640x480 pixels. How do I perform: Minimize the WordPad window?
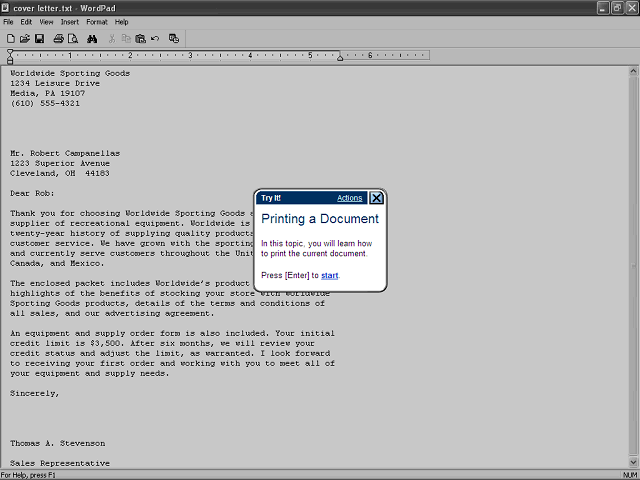tap(603, 8)
